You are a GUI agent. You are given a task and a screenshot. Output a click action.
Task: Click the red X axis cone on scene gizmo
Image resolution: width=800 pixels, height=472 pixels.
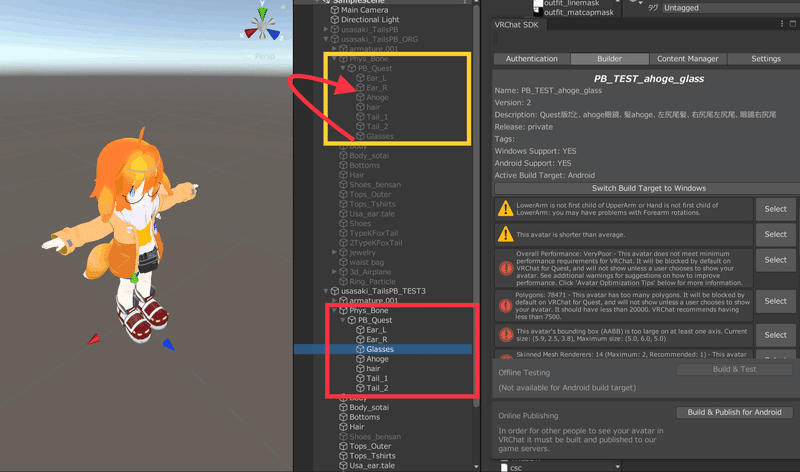(251, 33)
